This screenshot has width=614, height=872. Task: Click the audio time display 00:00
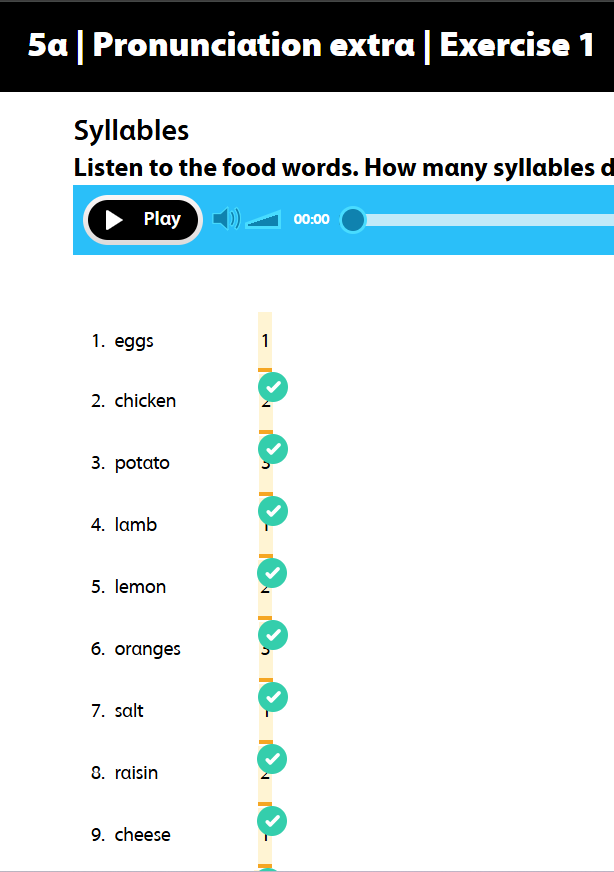[x=311, y=220]
